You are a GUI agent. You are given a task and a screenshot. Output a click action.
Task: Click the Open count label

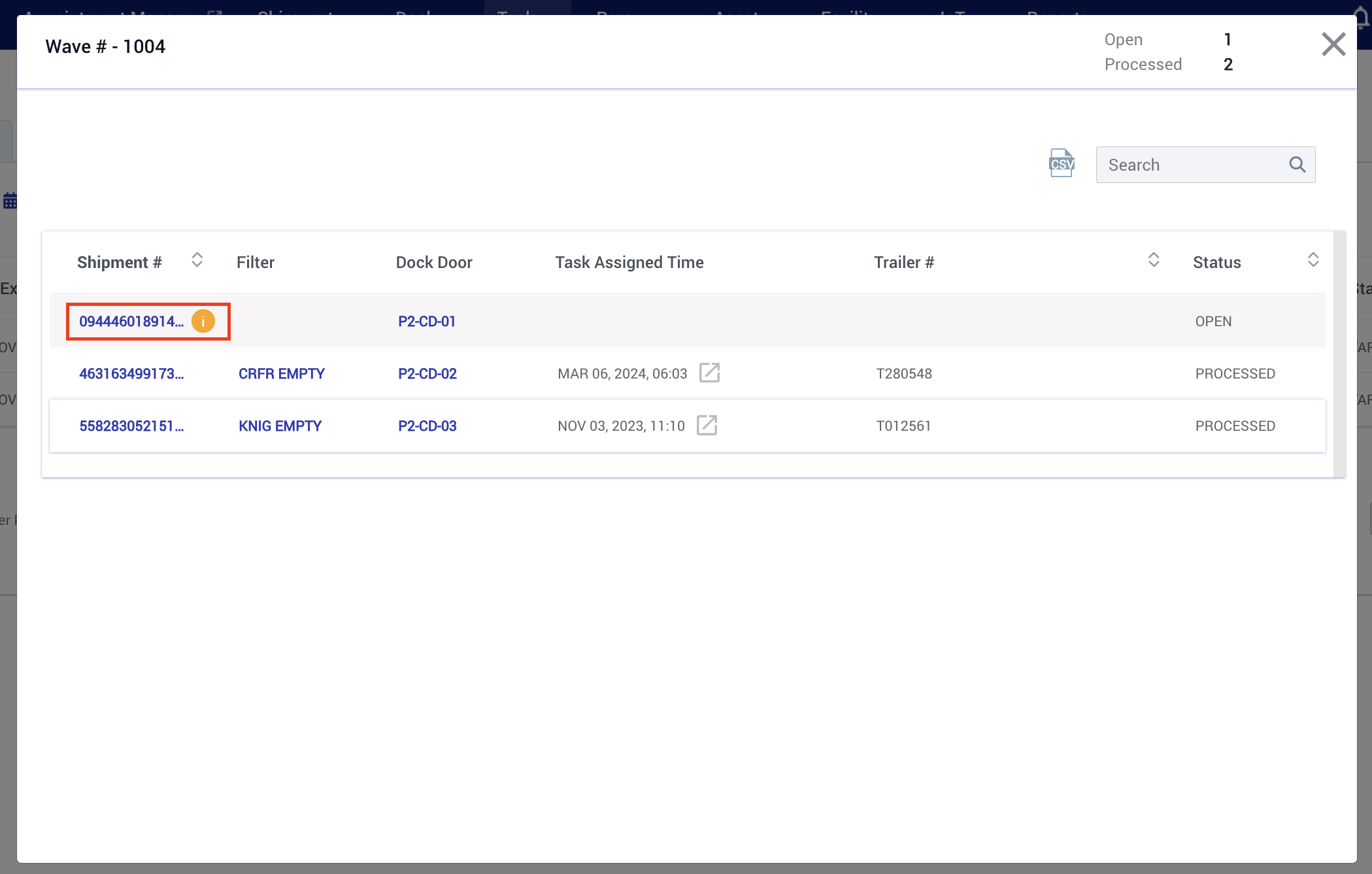coord(1124,39)
